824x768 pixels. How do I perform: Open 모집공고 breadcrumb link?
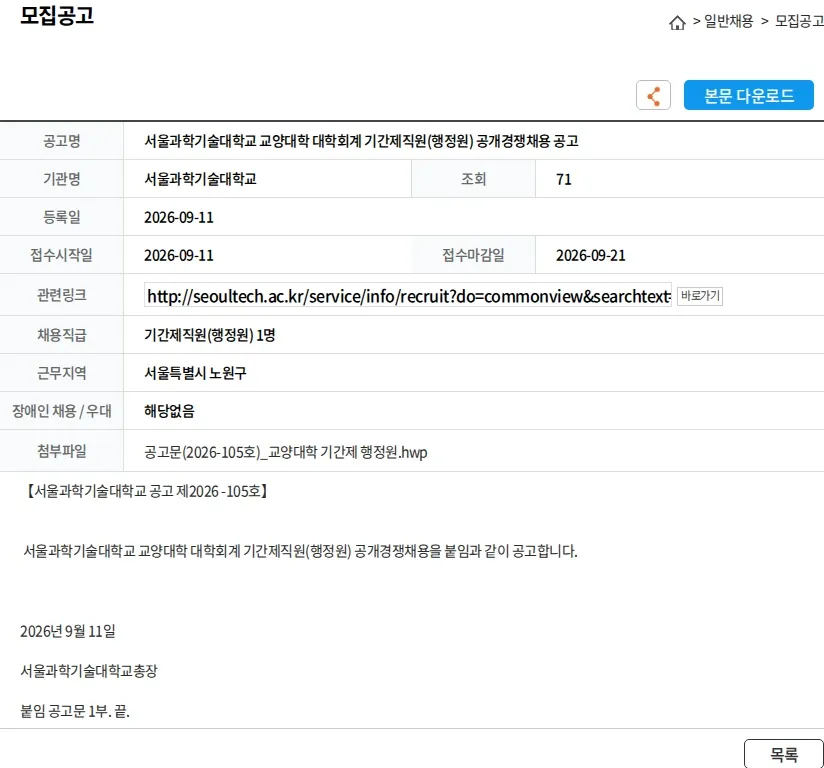click(x=799, y=21)
